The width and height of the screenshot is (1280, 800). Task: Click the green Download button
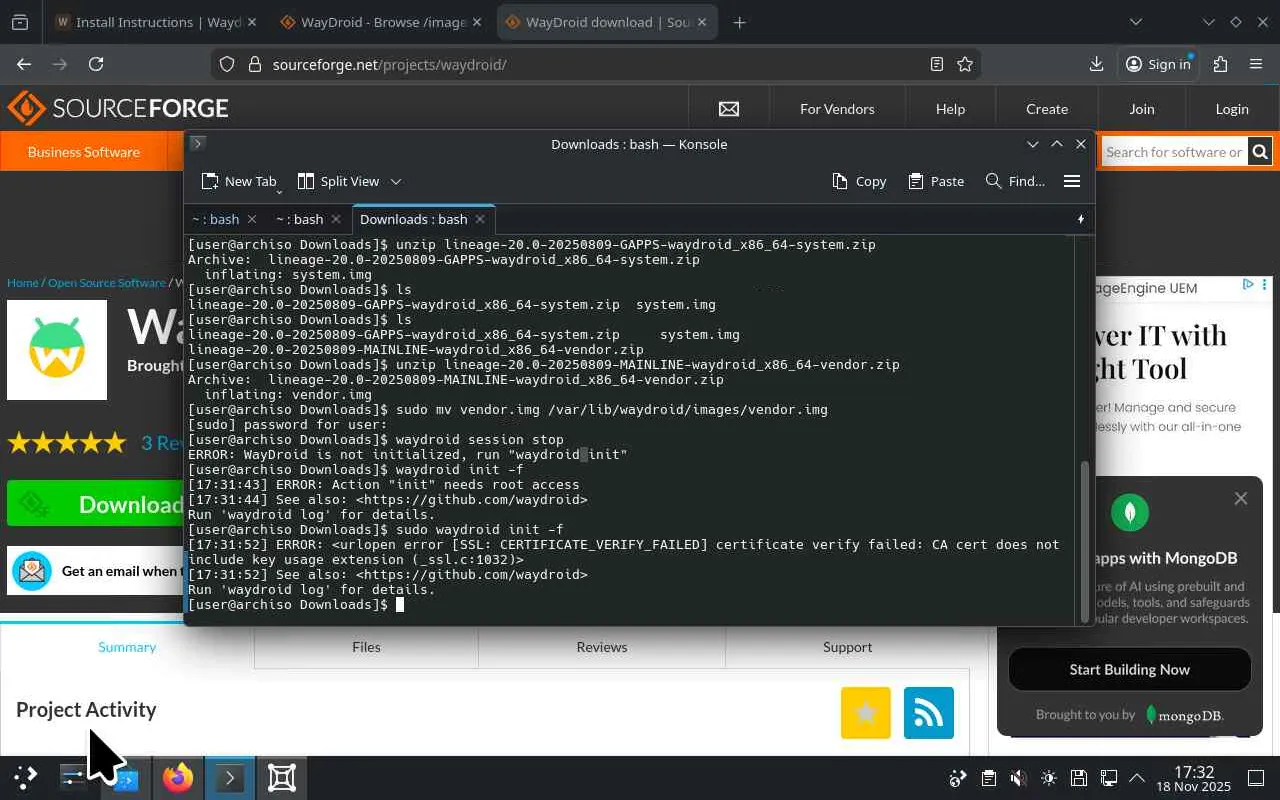click(96, 504)
